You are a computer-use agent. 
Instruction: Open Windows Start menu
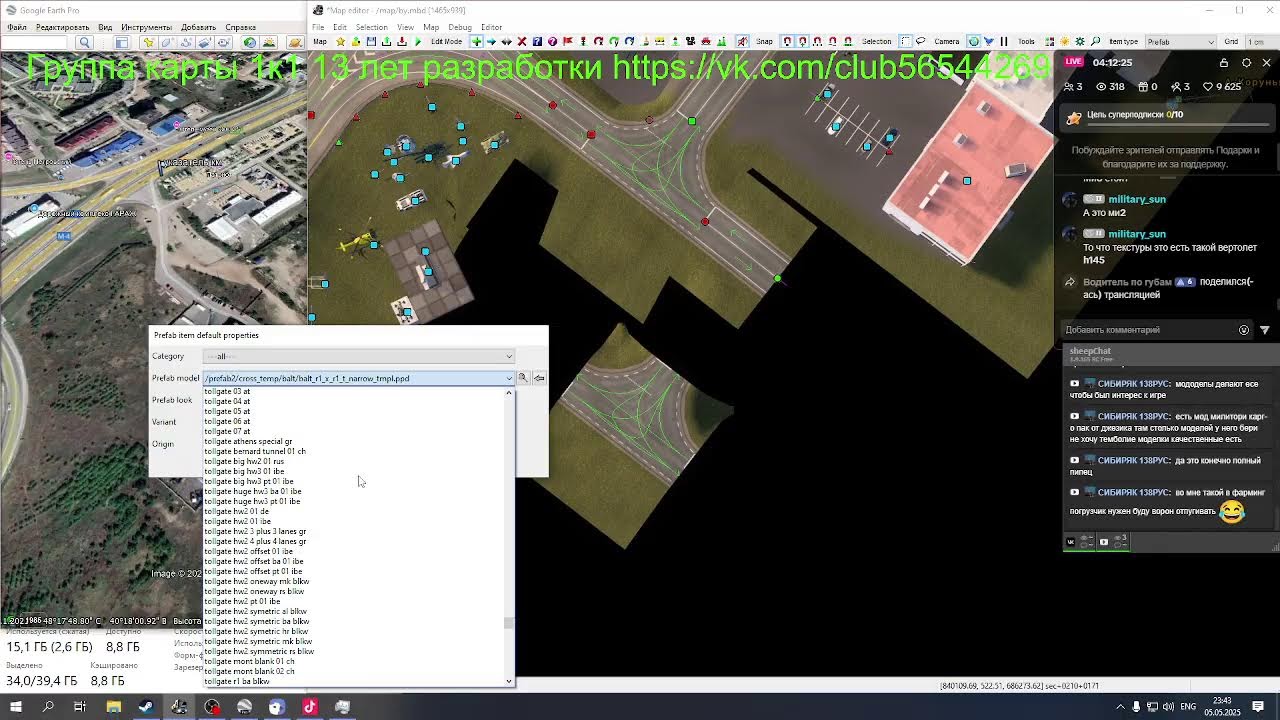tap(15, 707)
